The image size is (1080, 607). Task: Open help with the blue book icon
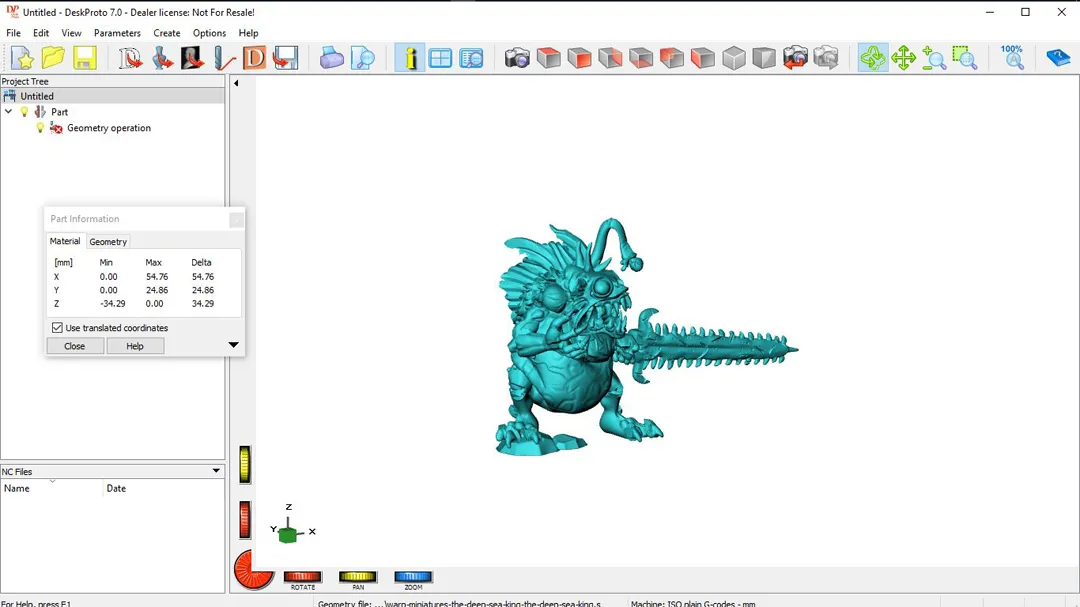tap(1058, 58)
